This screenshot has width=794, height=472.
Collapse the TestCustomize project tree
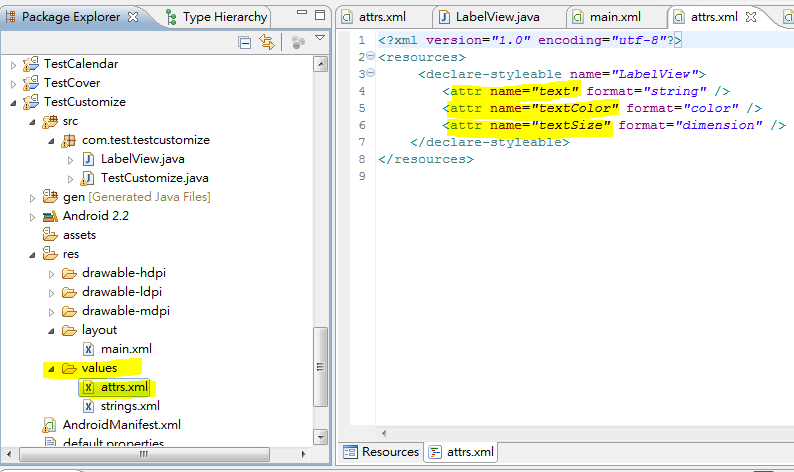(x=13, y=103)
